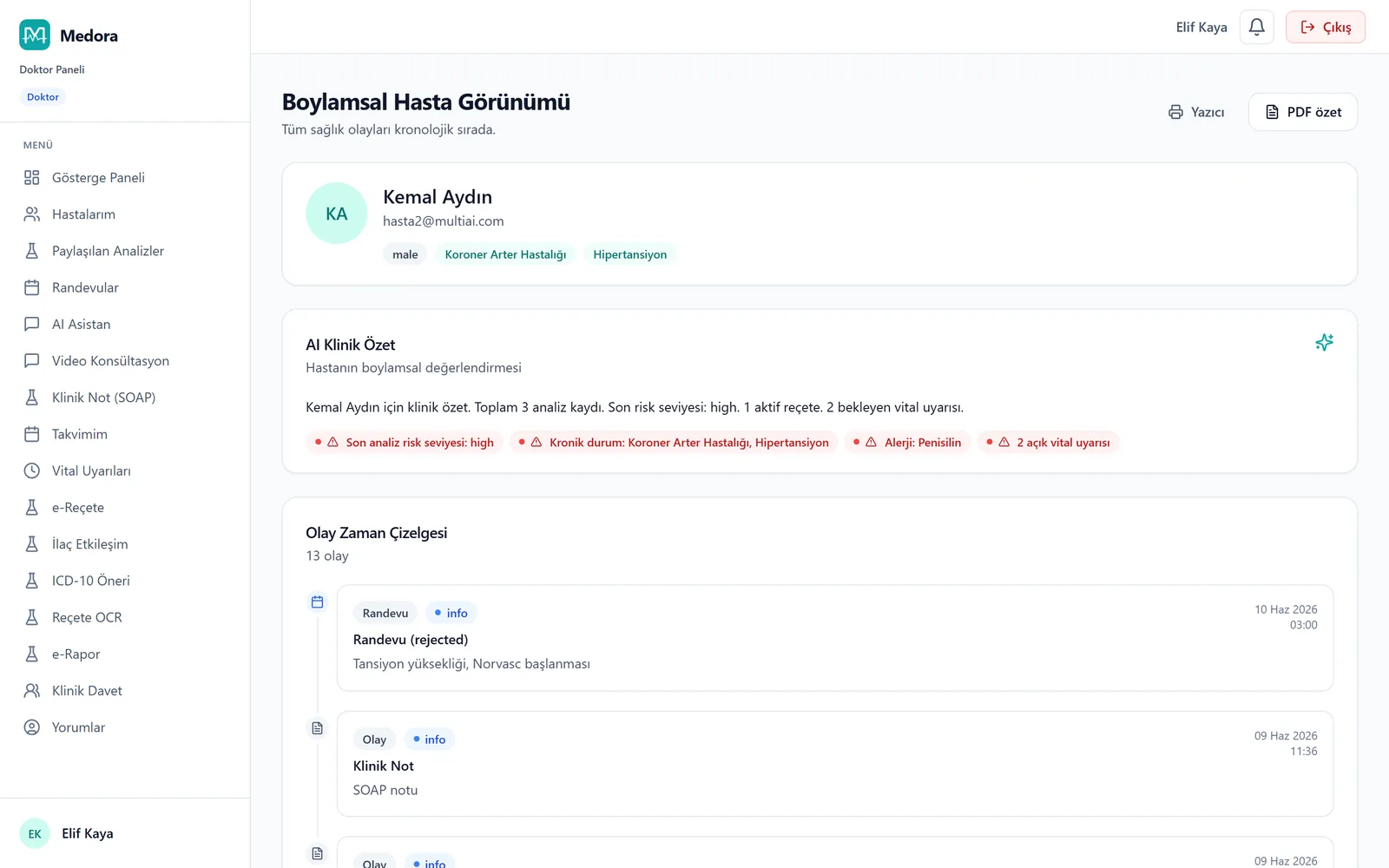Click the e-Rapor flask icon

pos(32,654)
